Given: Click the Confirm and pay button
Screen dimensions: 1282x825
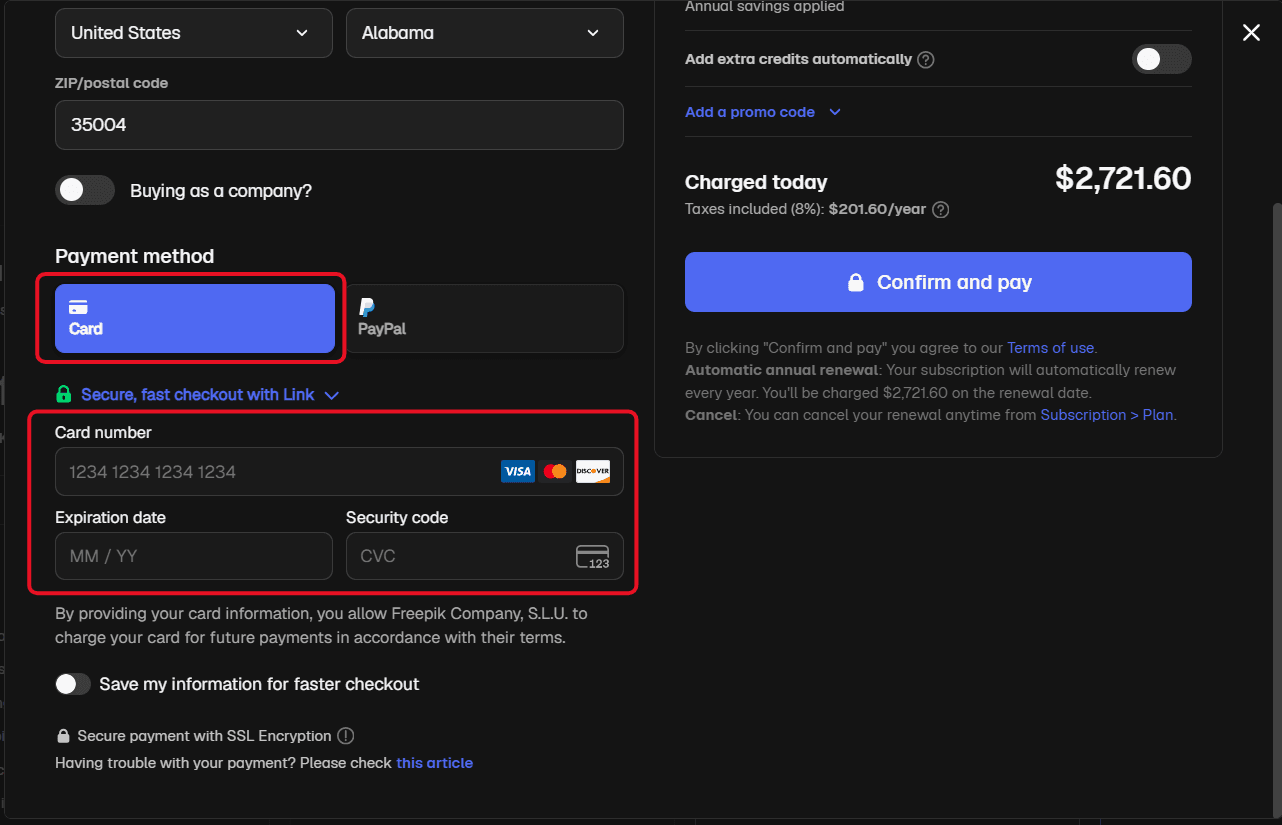Looking at the screenshot, I should point(938,282).
